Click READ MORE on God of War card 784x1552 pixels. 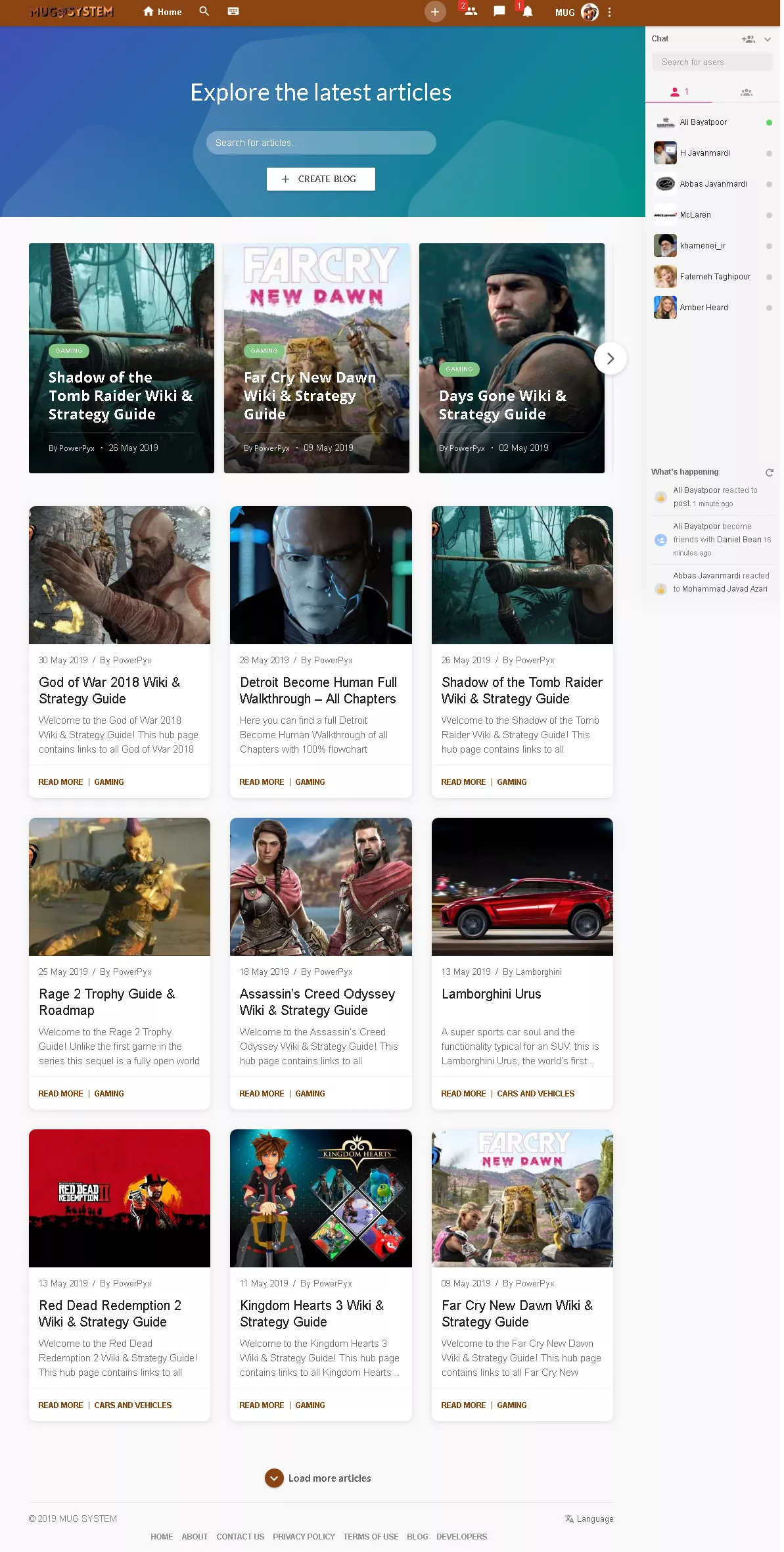pos(60,782)
